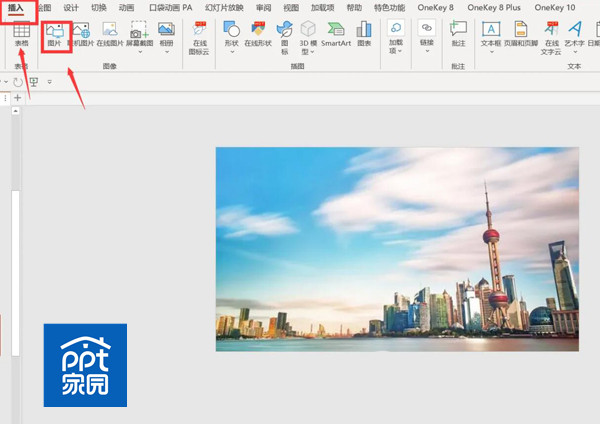Click the plus button above the slide panel
Viewport: 600px width, 424px height.
(x=17, y=98)
